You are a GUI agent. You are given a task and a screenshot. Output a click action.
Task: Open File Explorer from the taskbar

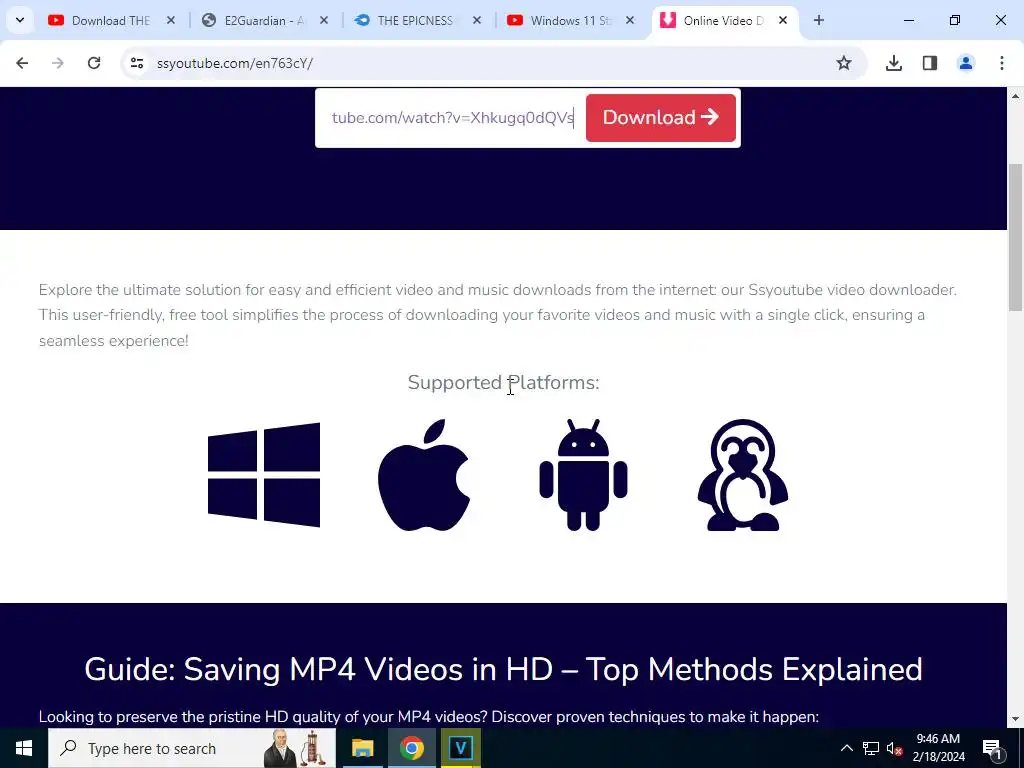click(362, 748)
